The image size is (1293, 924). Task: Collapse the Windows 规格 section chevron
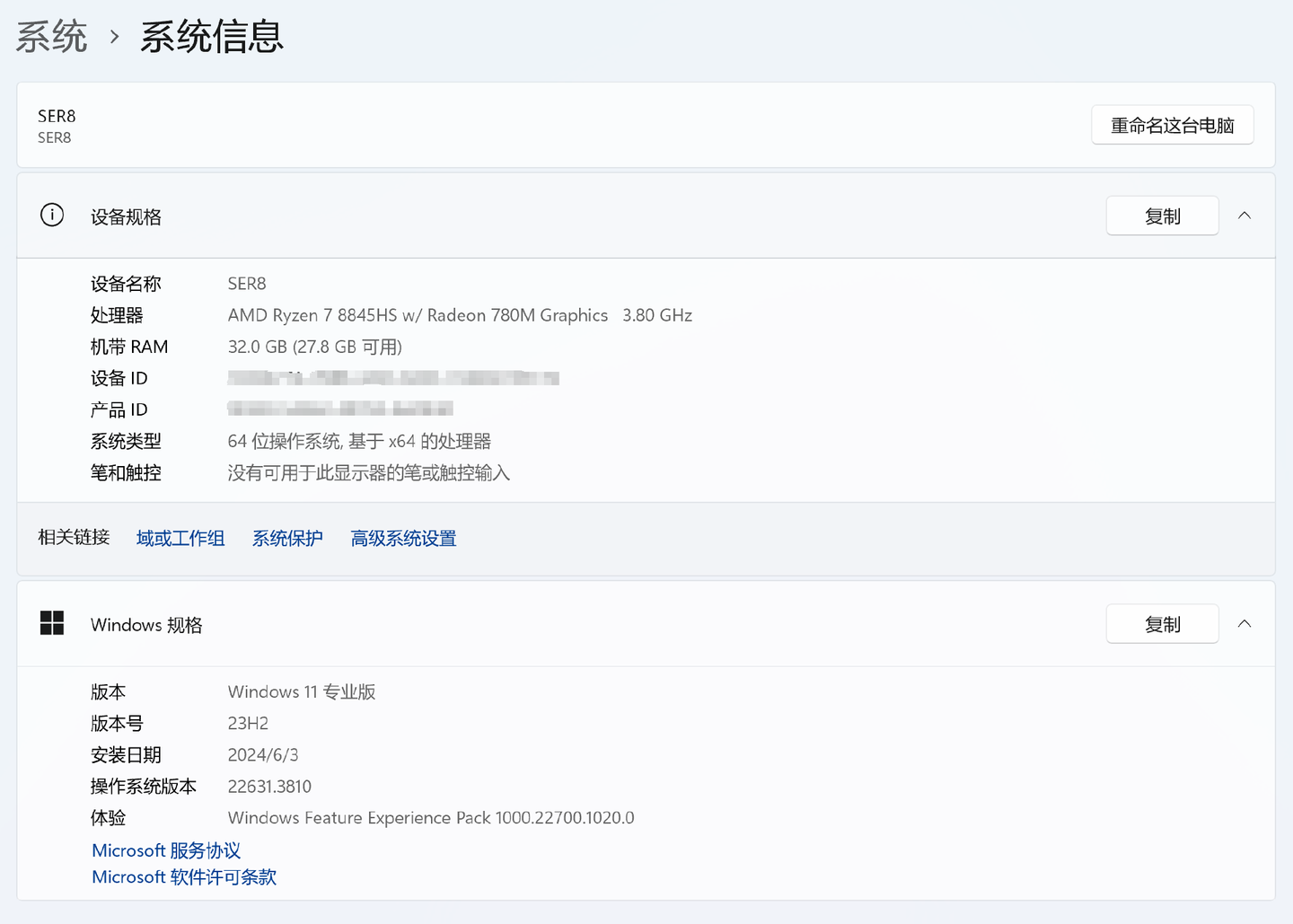tap(1245, 623)
